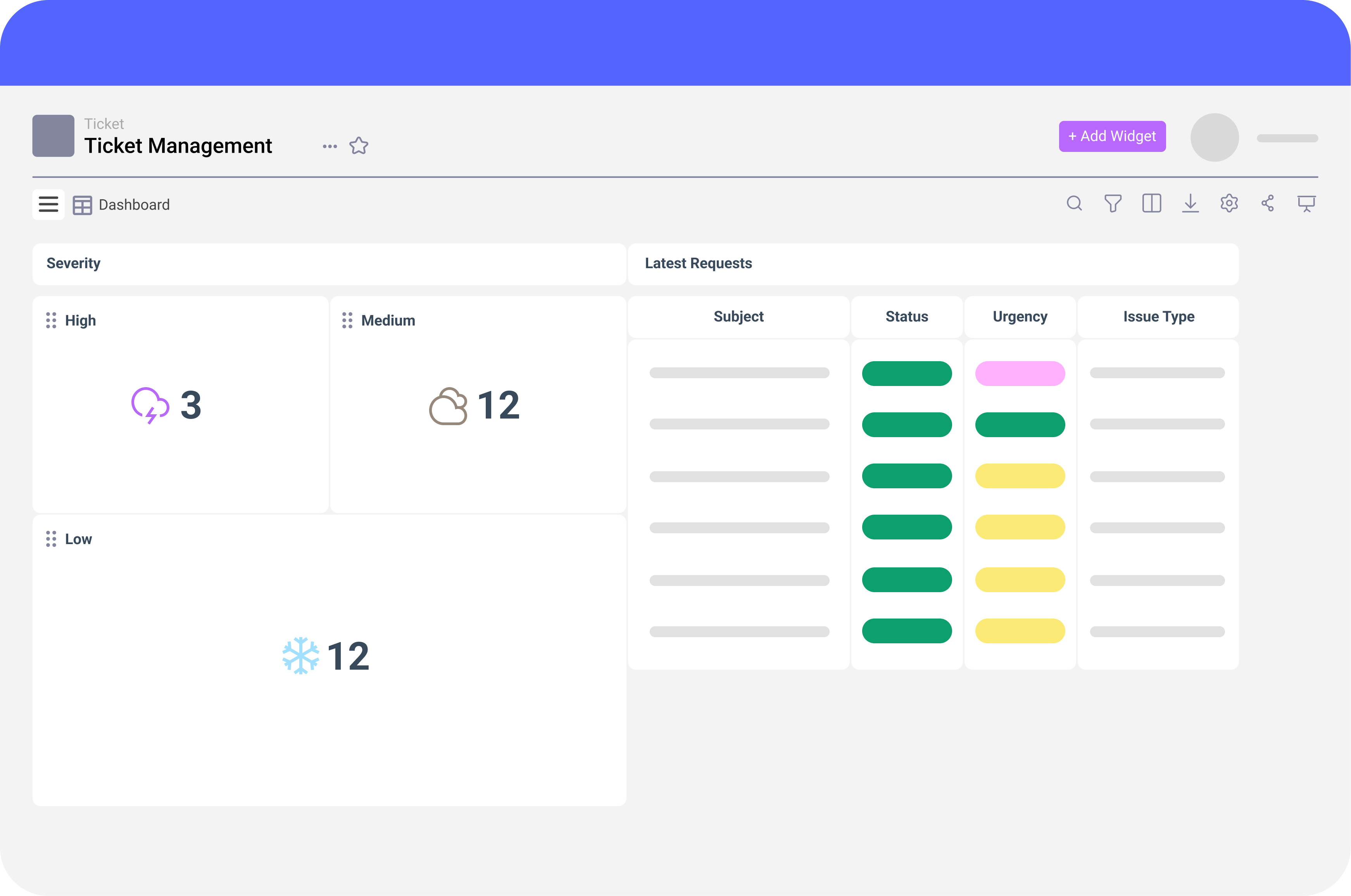Click the download icon
The height and width of the screenshot is (896, 1351).
click(x=1191, y=203)
